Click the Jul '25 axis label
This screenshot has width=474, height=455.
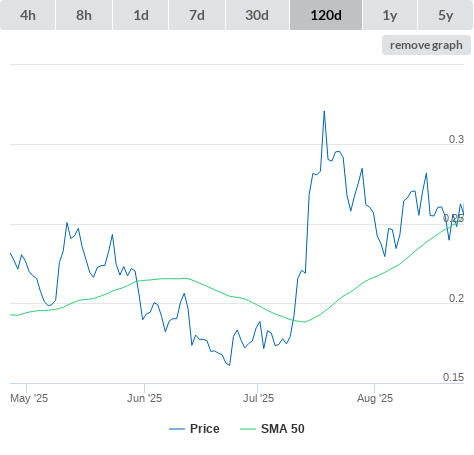point(258,398)
